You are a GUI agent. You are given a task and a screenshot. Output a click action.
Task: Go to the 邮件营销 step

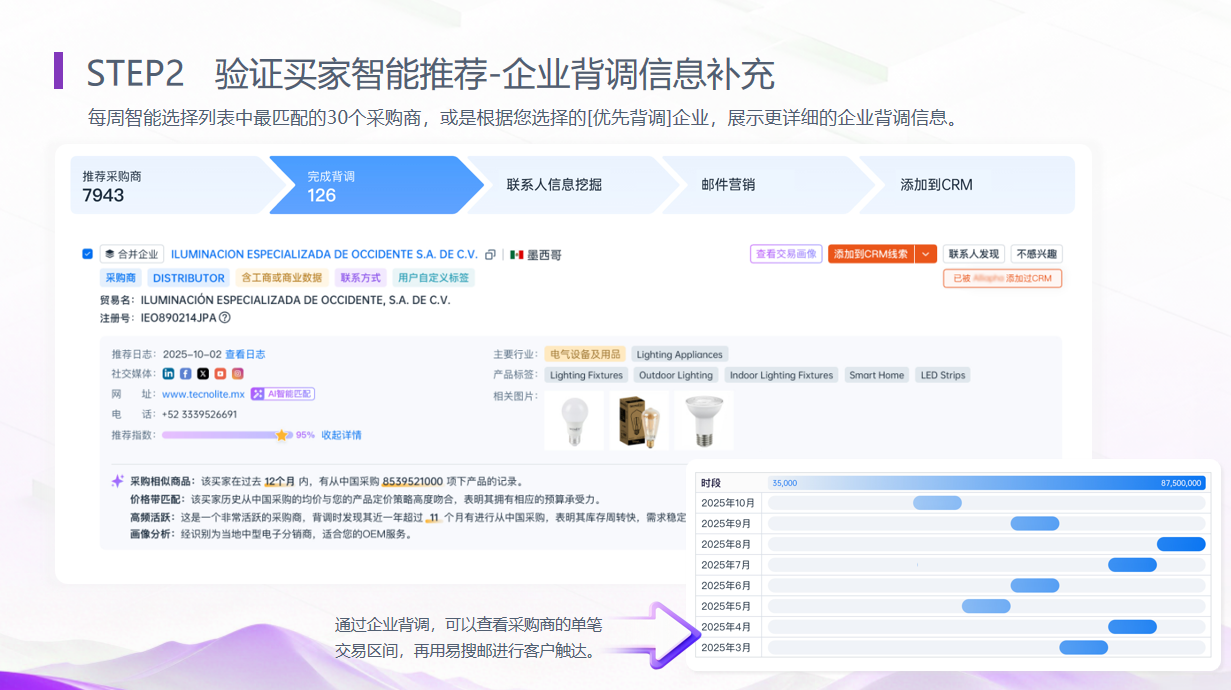pos(728,185)
